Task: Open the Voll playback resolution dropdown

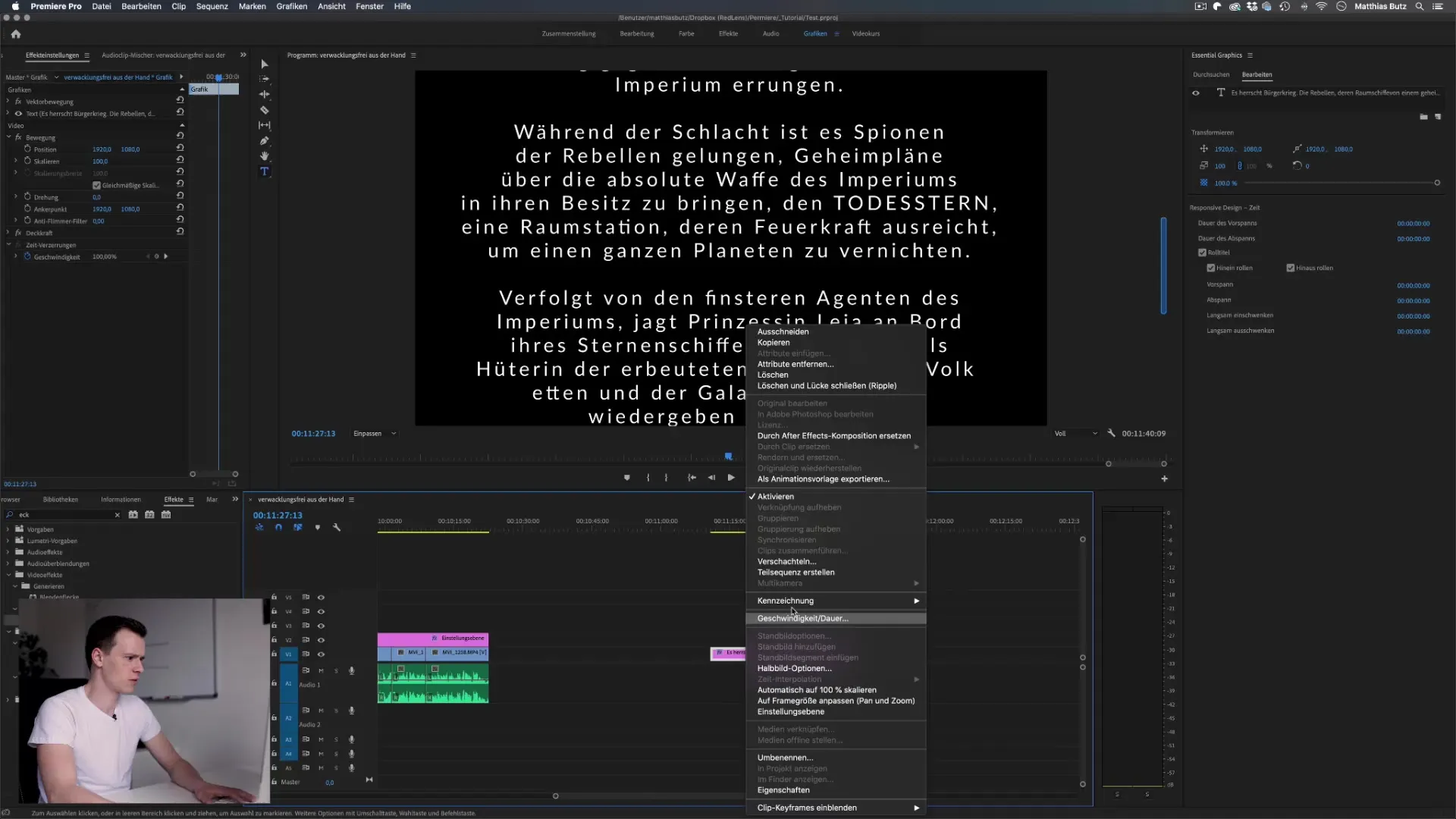Action: 1075,433
